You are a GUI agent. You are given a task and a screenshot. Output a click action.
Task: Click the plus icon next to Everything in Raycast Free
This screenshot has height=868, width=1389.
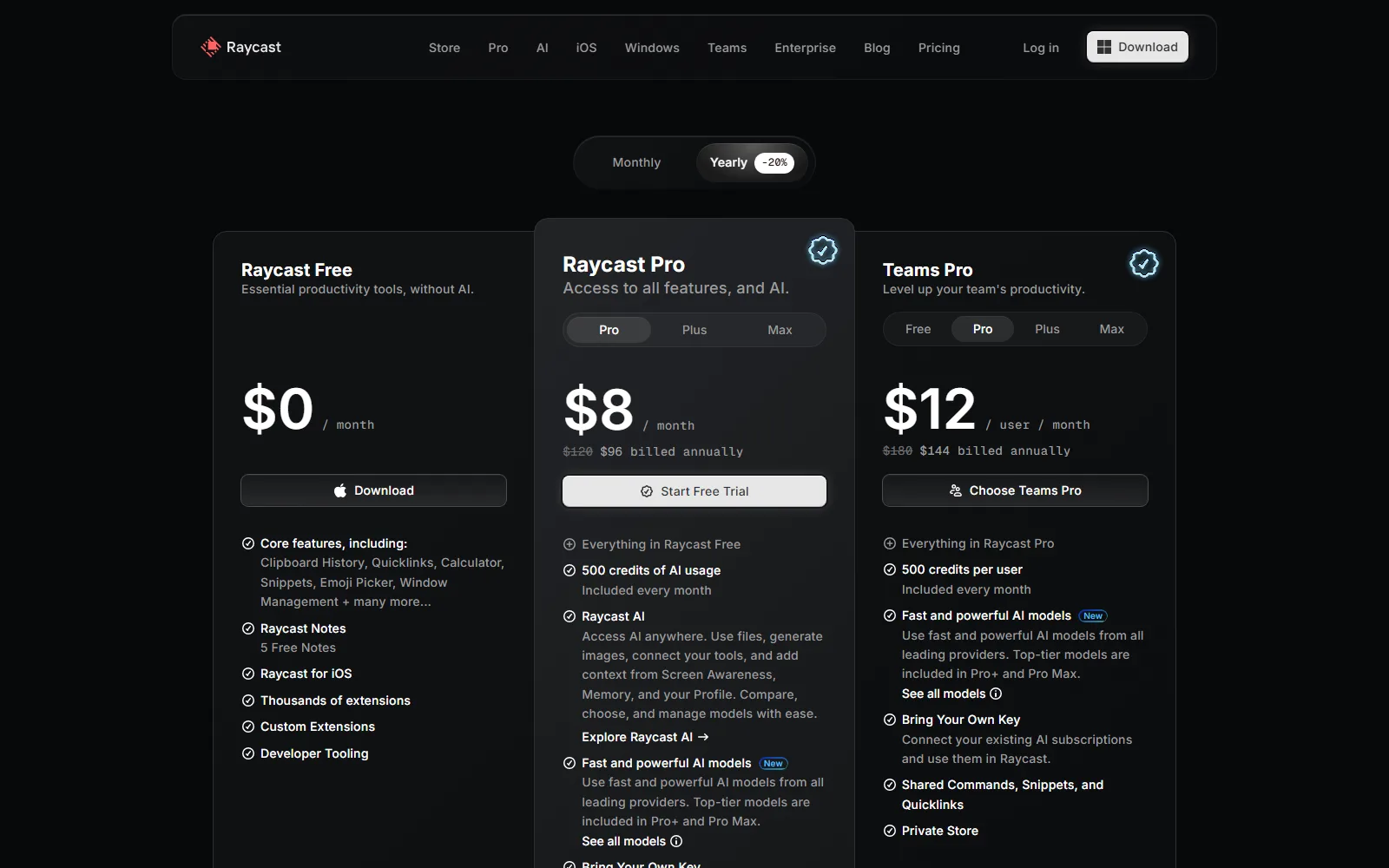click(569, 544)
